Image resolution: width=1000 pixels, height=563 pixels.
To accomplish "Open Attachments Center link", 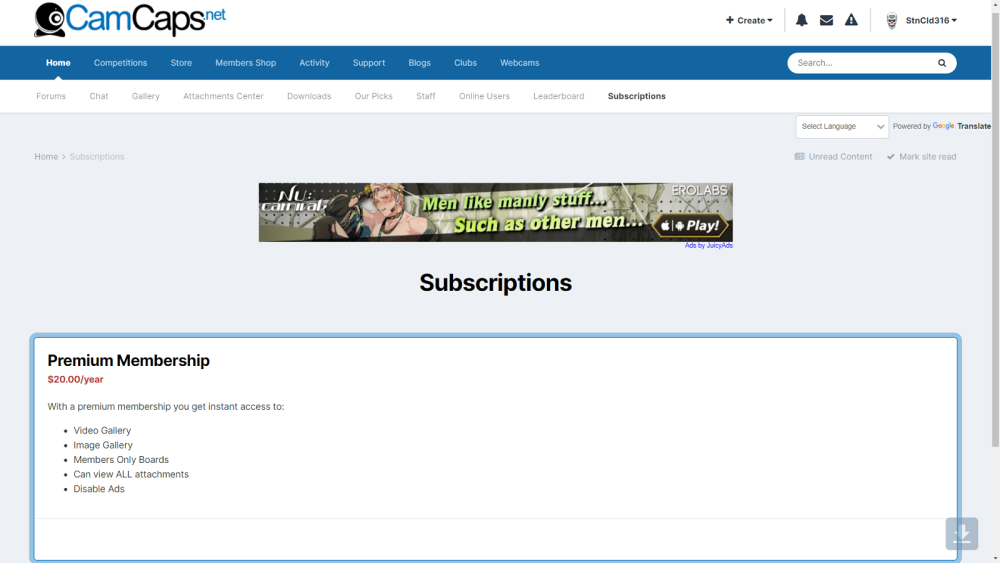I will (x=223, y=96).
